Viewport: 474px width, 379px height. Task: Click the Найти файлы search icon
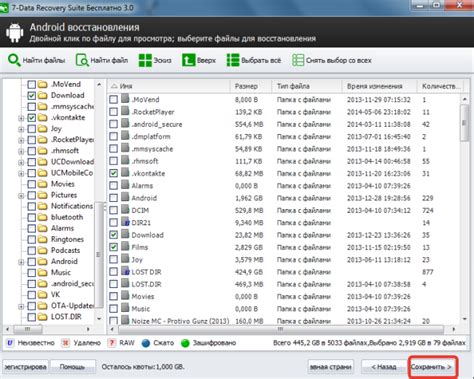(14, 60)
